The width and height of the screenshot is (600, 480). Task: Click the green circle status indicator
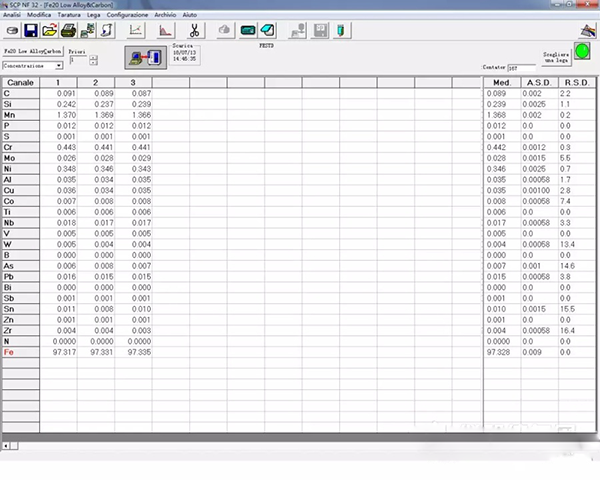coord(581,49)
